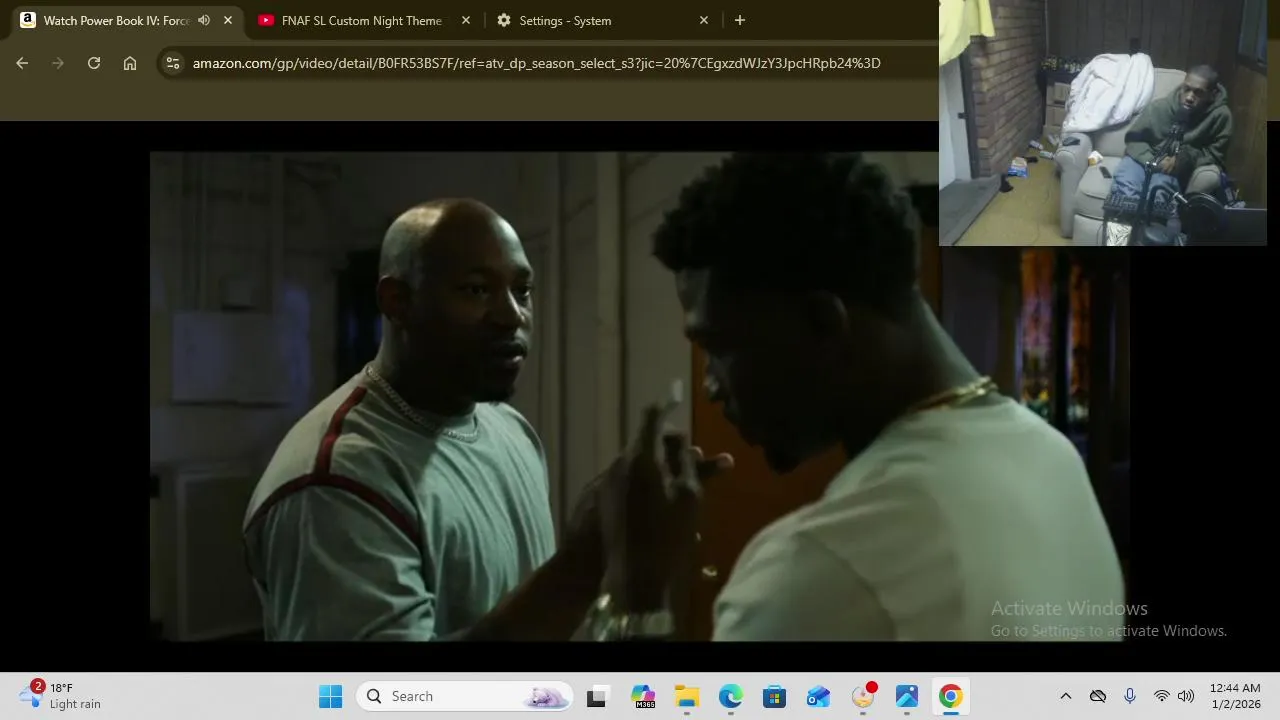Open Outlook from the taskbar

tap(818, 696)
